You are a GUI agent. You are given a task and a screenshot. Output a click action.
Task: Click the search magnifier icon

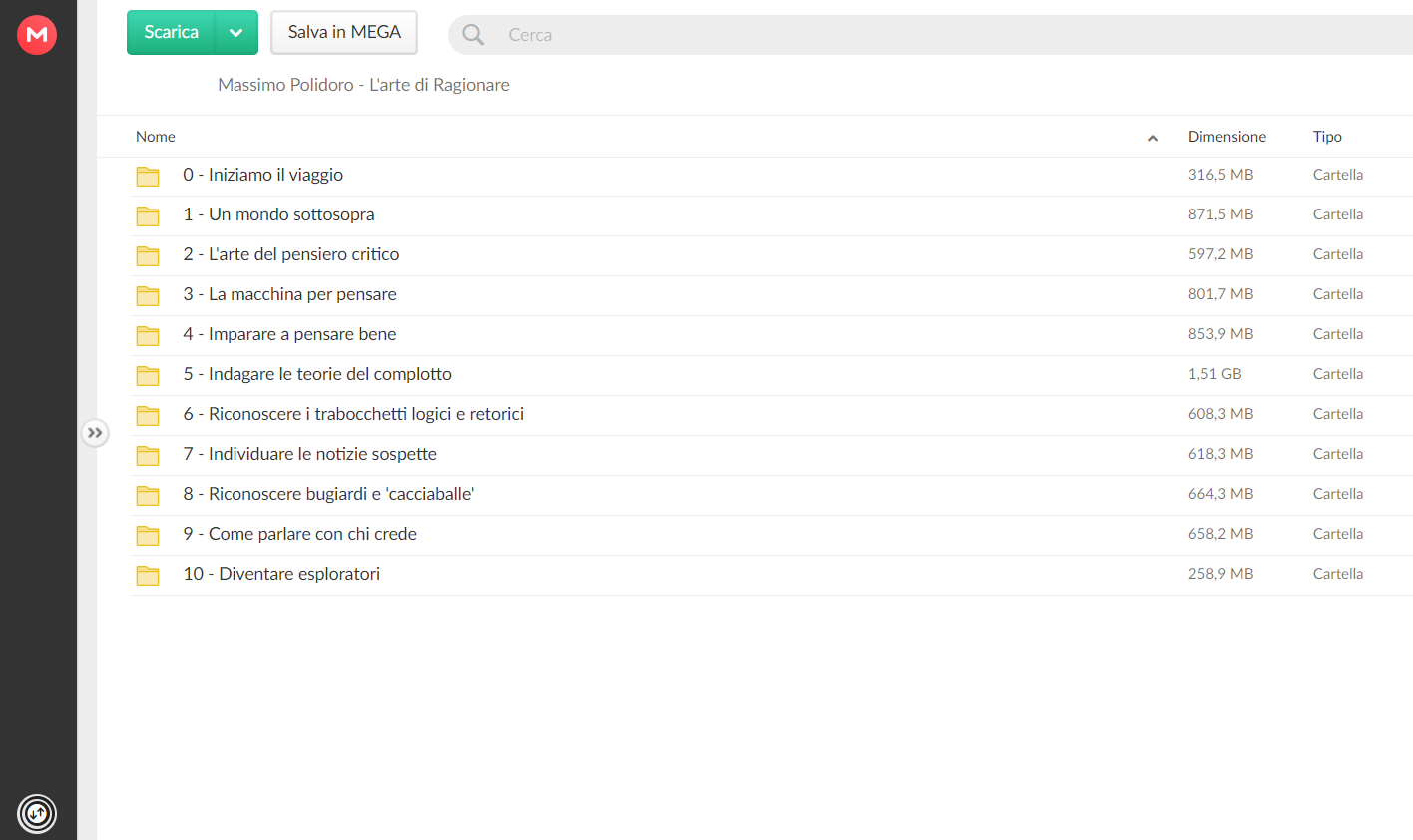(x=473, y=35)
